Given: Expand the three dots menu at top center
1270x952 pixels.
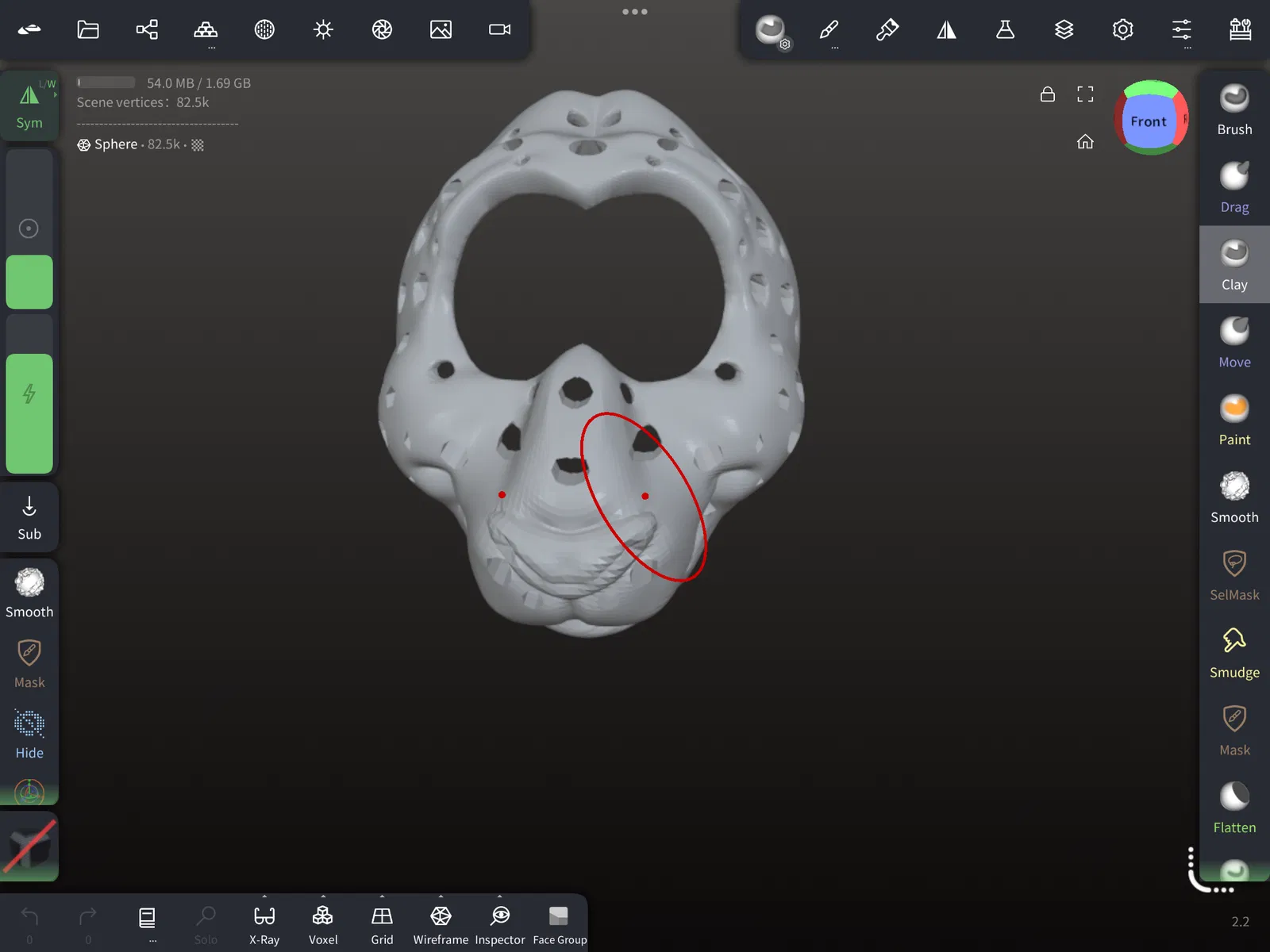Looking at the screenshot, I should point(635,12).
